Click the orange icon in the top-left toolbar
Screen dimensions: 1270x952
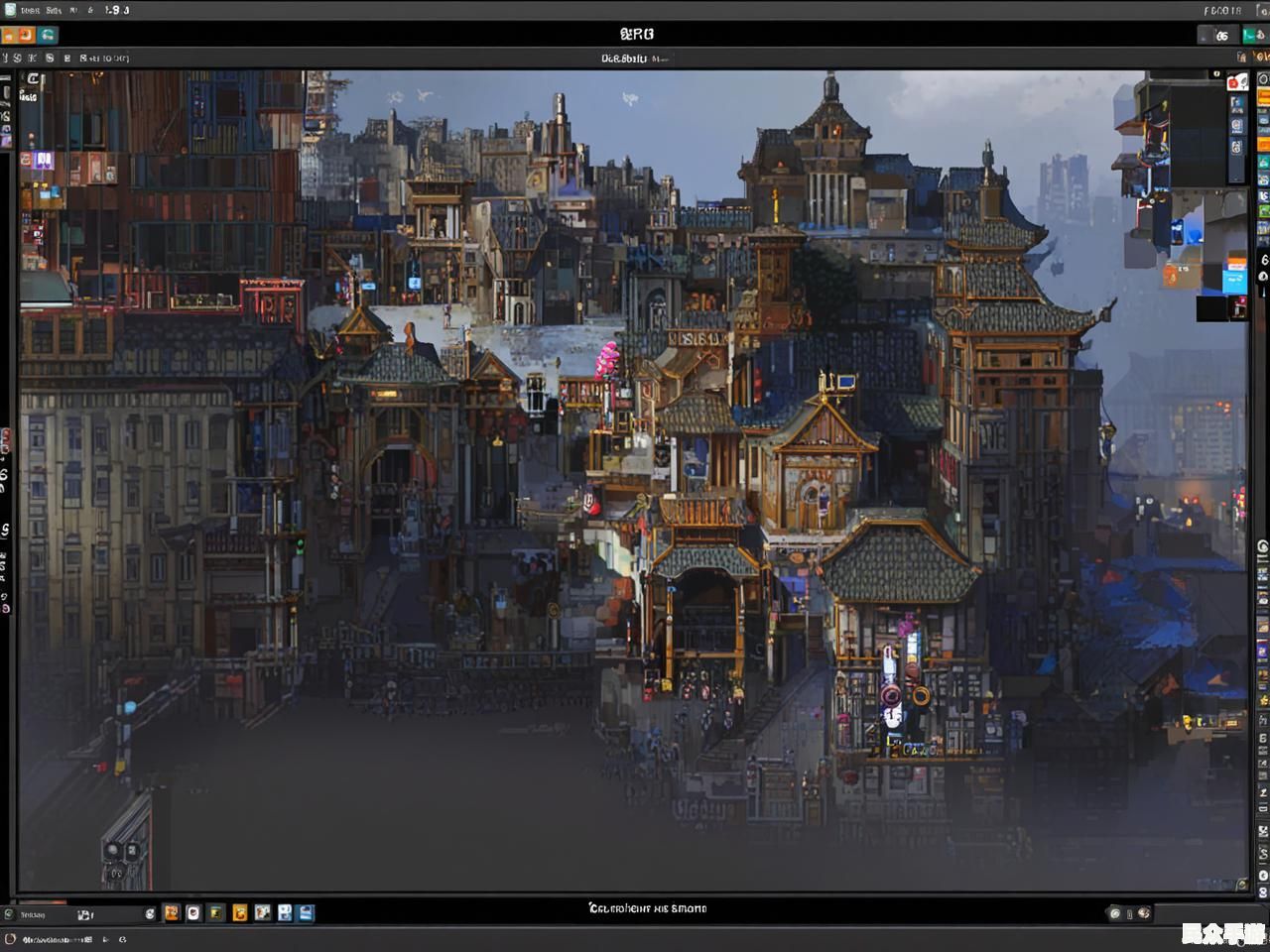pos(24,35)
